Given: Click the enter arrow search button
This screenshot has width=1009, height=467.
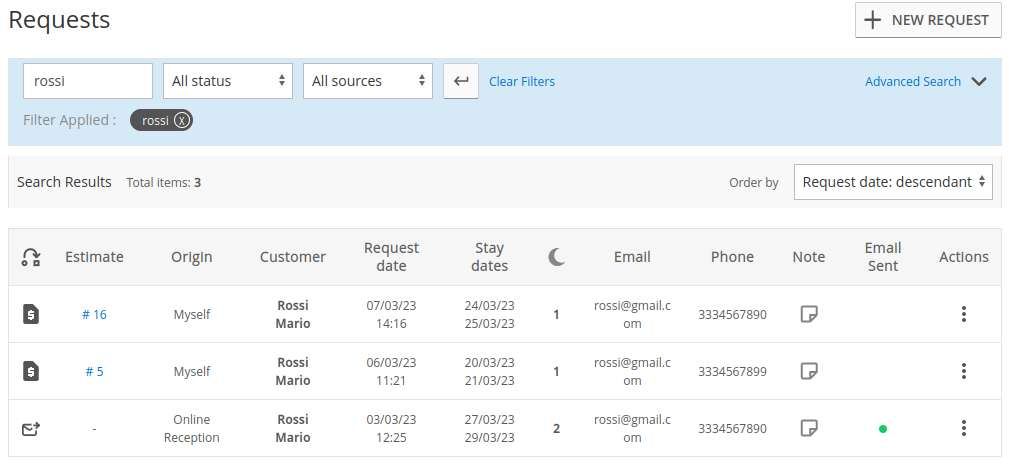Looking at the screenshot, I should point(460,81).
